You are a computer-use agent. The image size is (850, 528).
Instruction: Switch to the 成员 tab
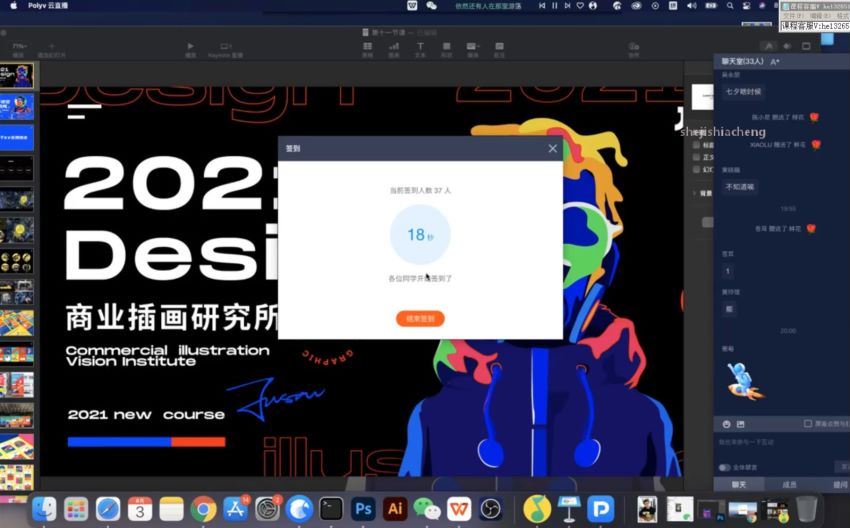click(x=789, y=484)
